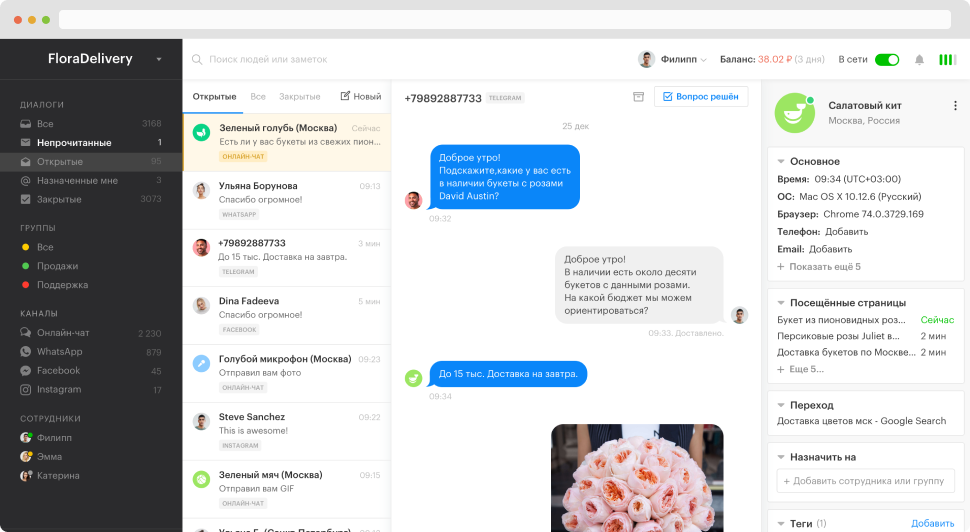Click the green bars icon in header
This screenshot has height=532, width=970.
coord(947,59)
